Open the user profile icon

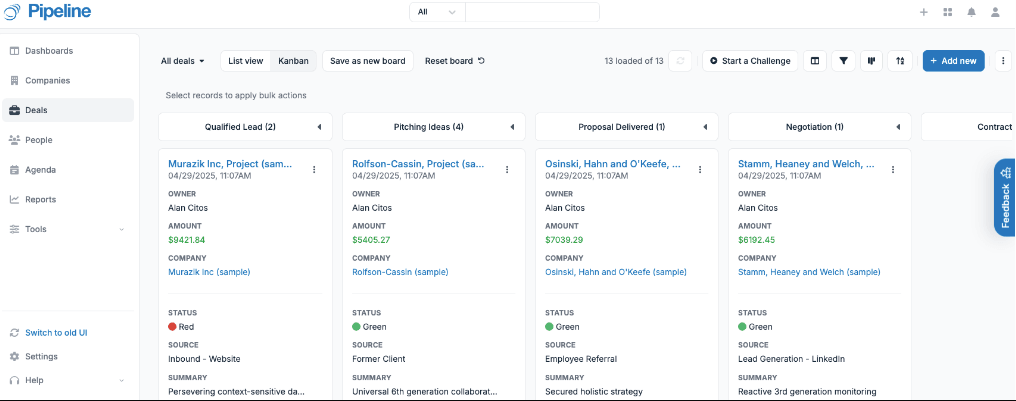click(995, 12)
